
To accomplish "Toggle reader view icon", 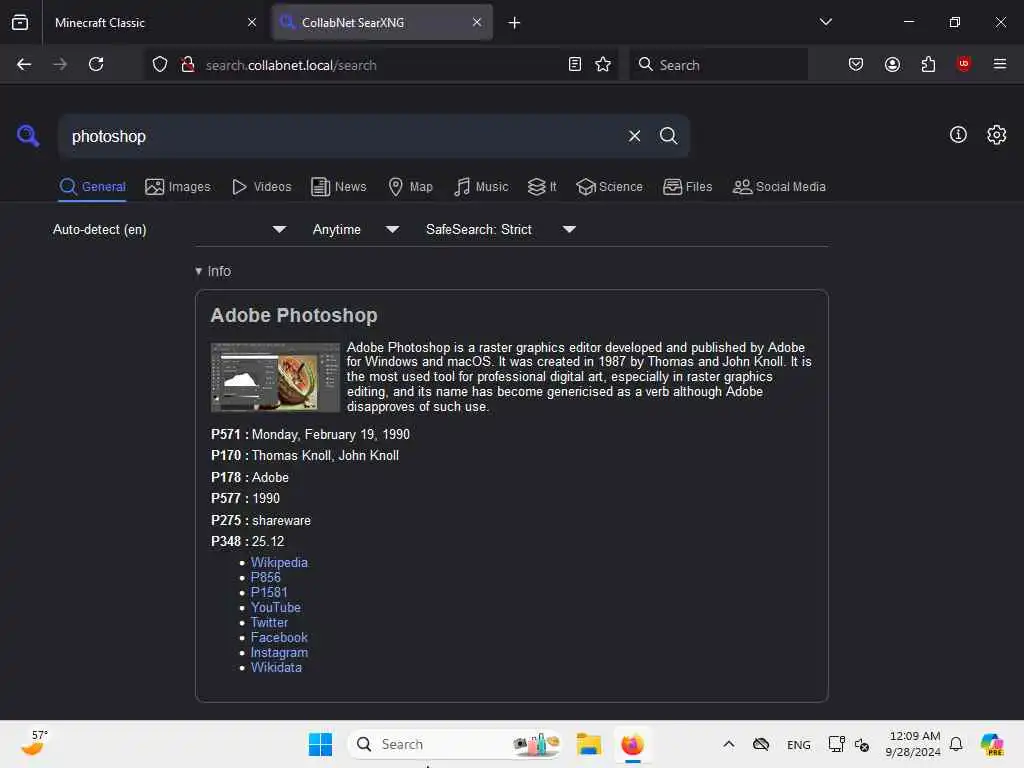I will 575,64.
